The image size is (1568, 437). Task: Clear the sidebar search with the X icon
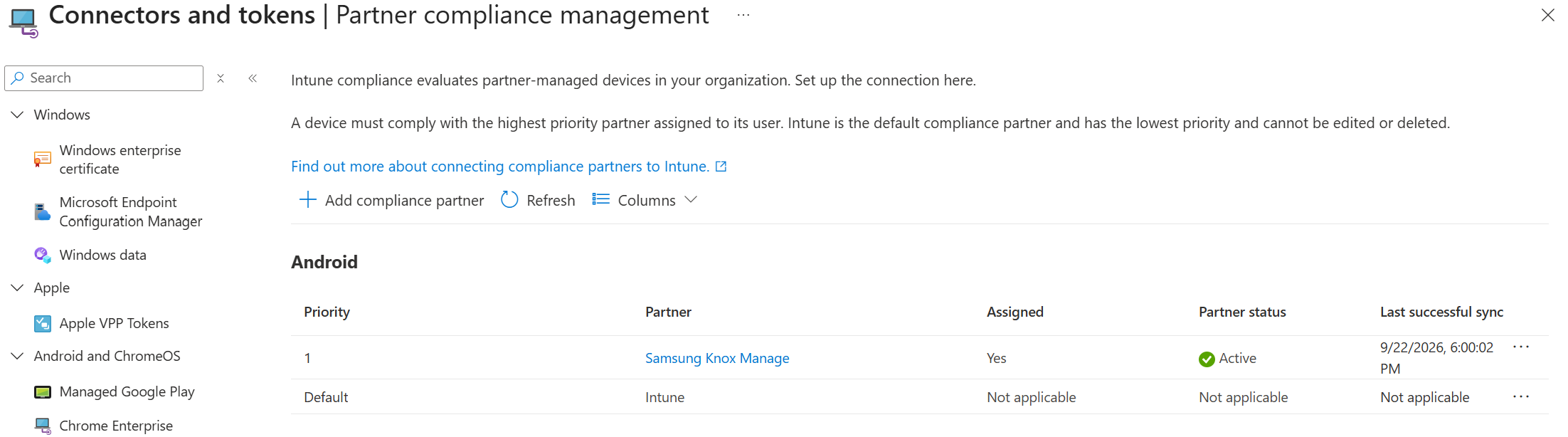(x=221, y=78)
